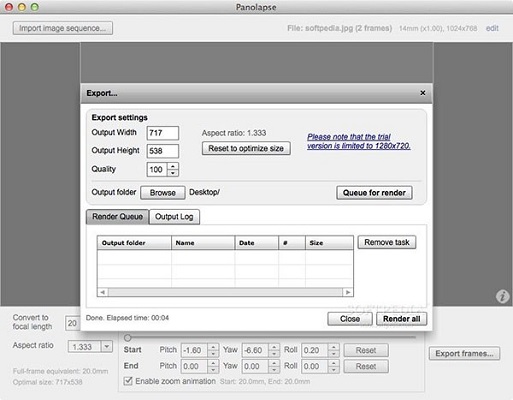Switch to the Output Log tab
Viewport: 513px width, 400px height.
[x=174, y=217]
